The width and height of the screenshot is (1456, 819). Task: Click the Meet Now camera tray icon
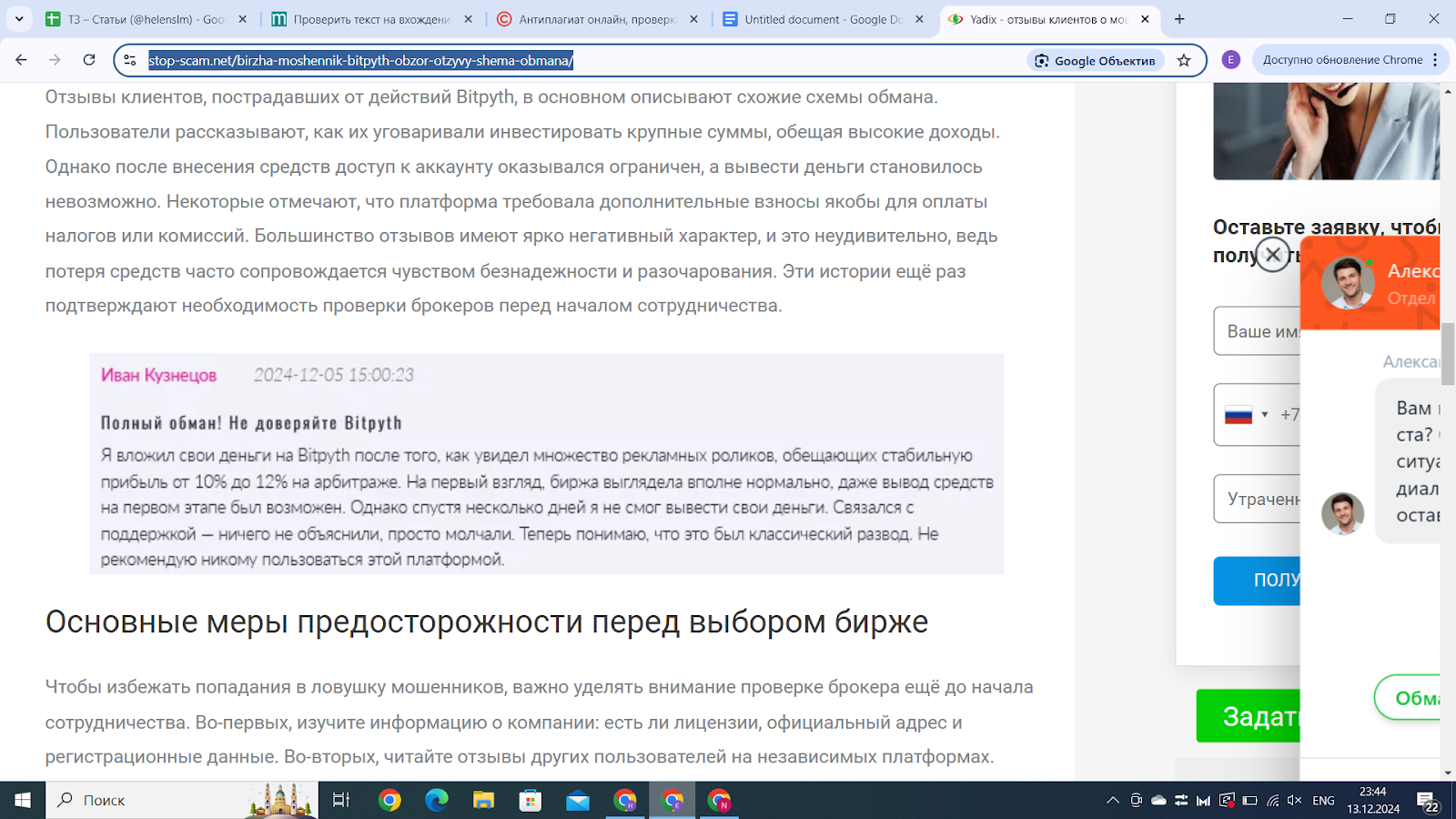pos(1136,801)
